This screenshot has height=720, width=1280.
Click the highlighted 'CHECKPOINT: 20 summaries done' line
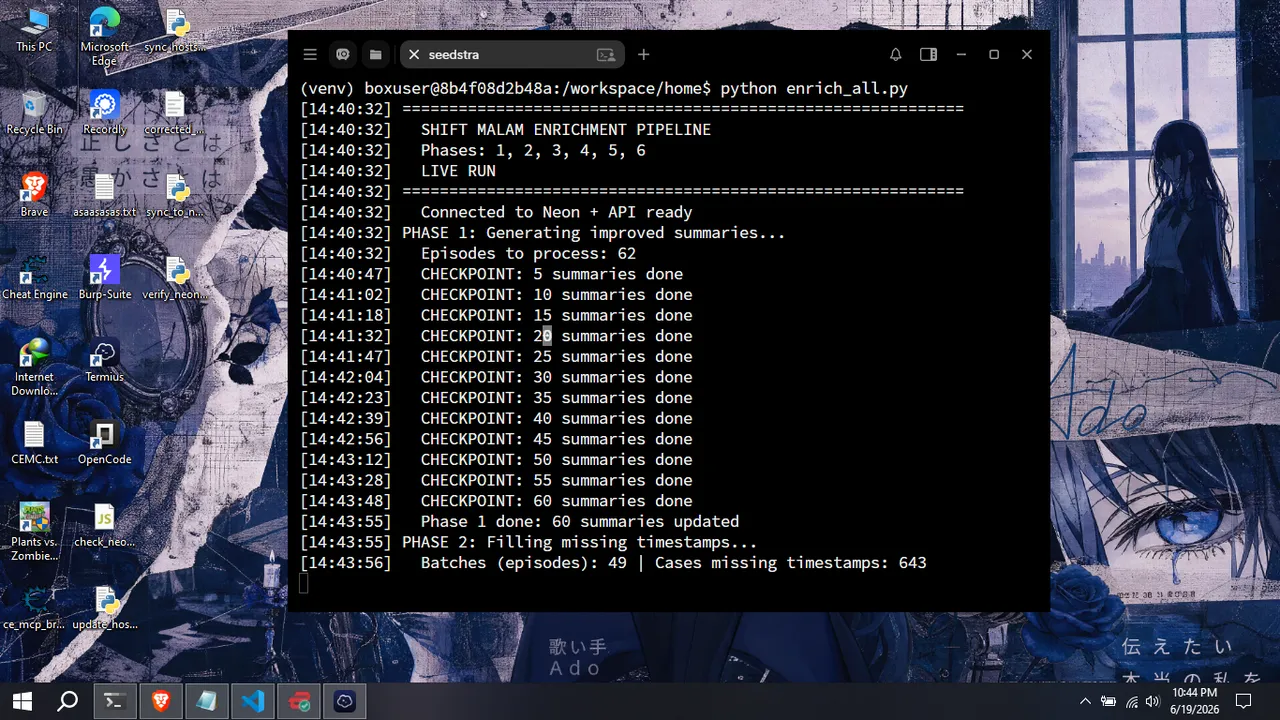click(556, 336)
